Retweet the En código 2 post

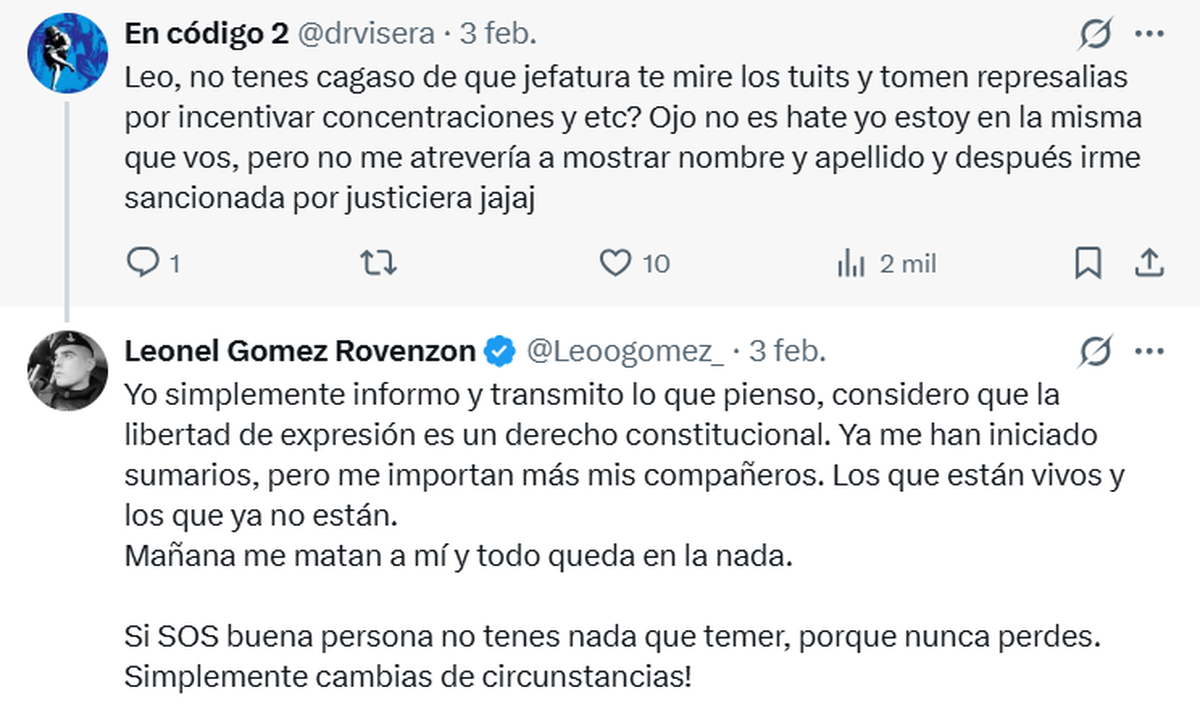(x=379, y=263)
